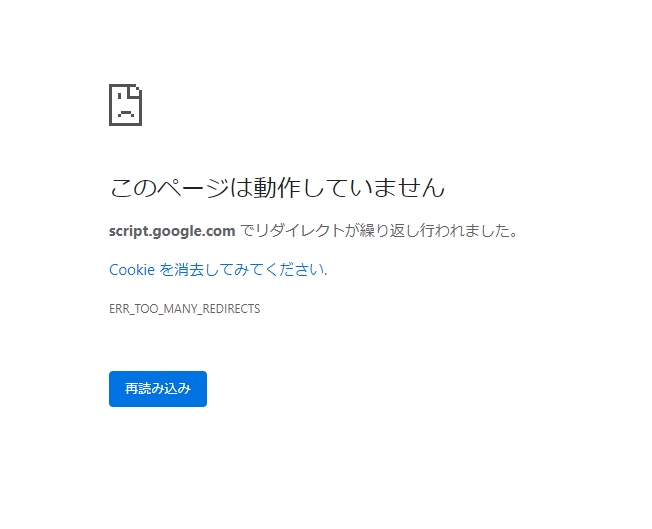The width and height of the screenshot is (652, 529).
Task: Click the bold script.google.com domain text
Action: point(172,231)
